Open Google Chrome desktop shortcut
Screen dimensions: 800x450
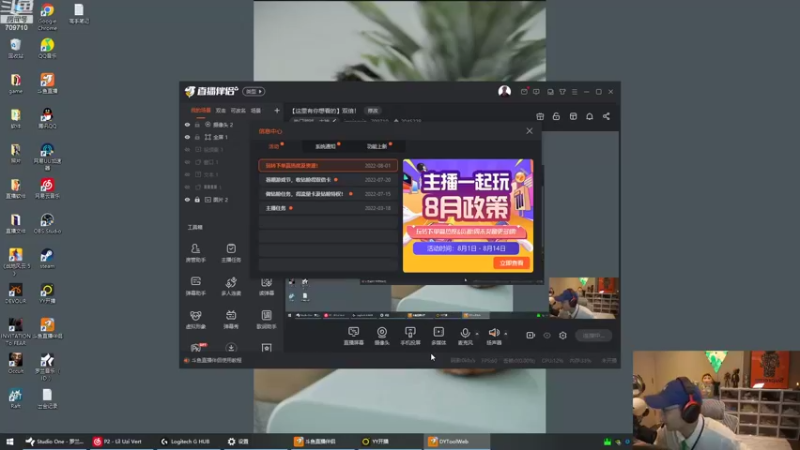[x=47, y=16]
